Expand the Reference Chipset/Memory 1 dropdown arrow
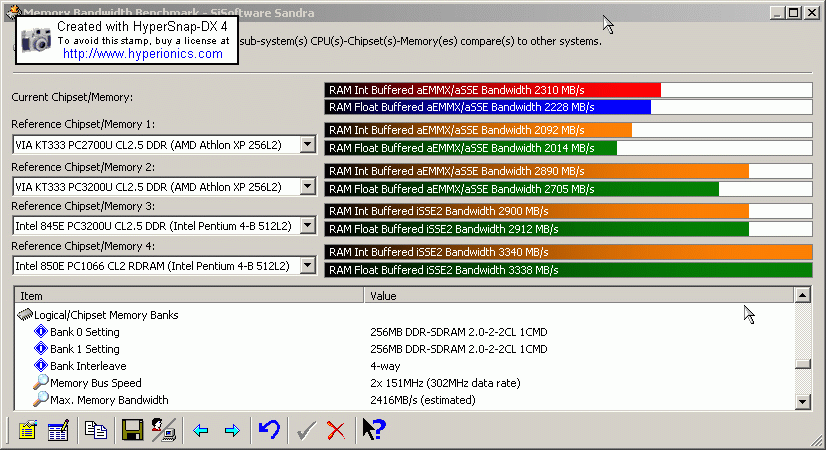This screenshot has height=450, width=826. click(308, 144)
